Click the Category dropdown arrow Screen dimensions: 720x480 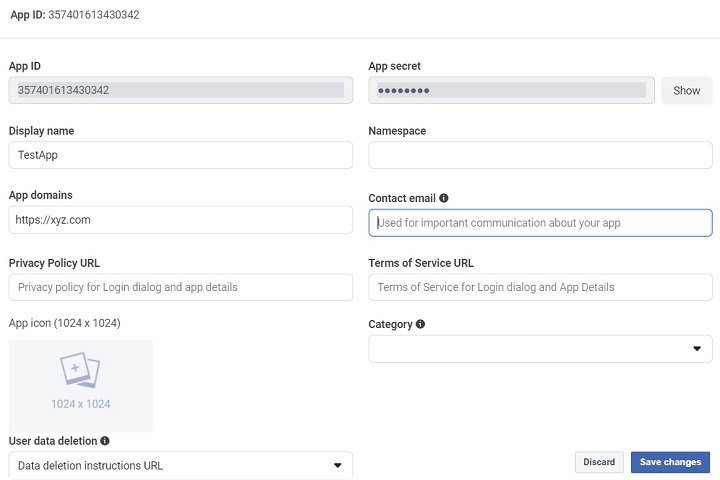tap(697, 349)
